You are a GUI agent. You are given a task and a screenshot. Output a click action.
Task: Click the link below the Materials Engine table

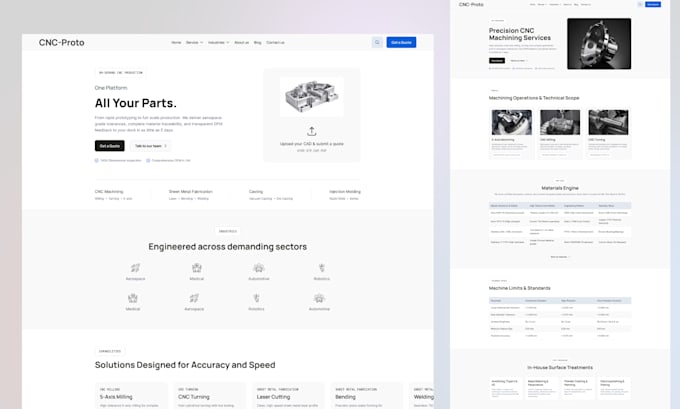(560, 257)
